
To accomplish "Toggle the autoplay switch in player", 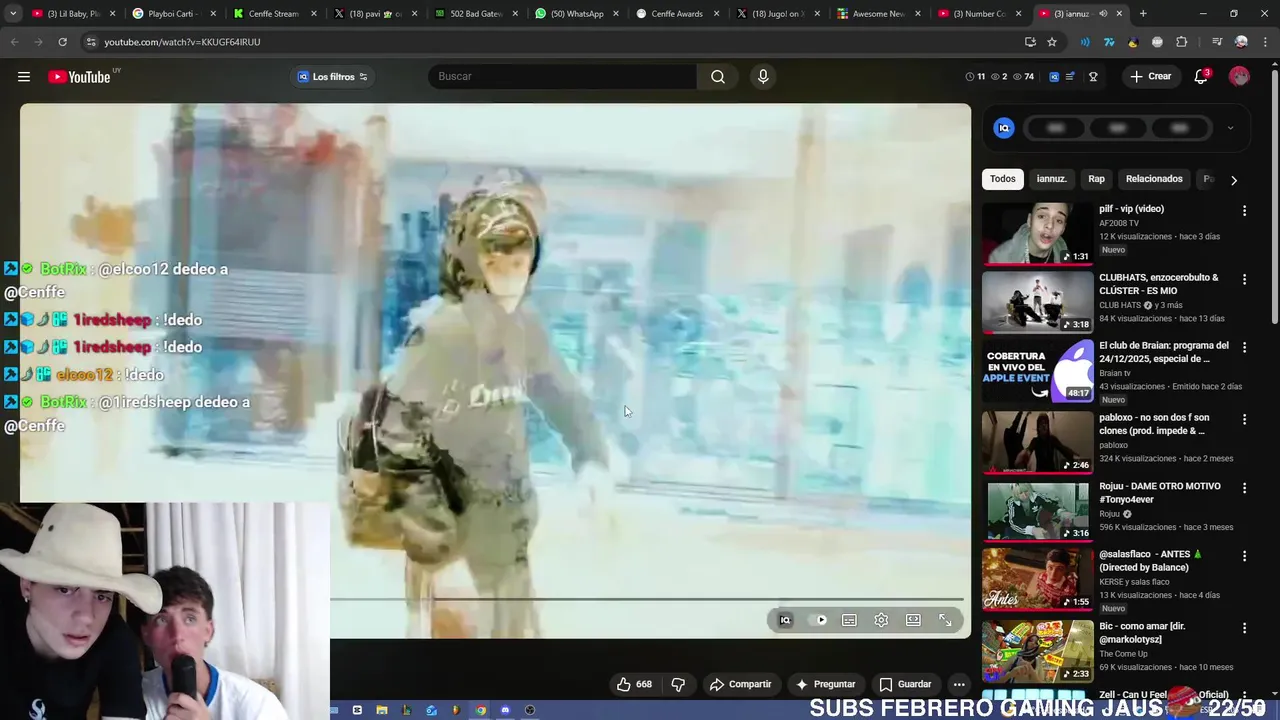I will 819,620.
